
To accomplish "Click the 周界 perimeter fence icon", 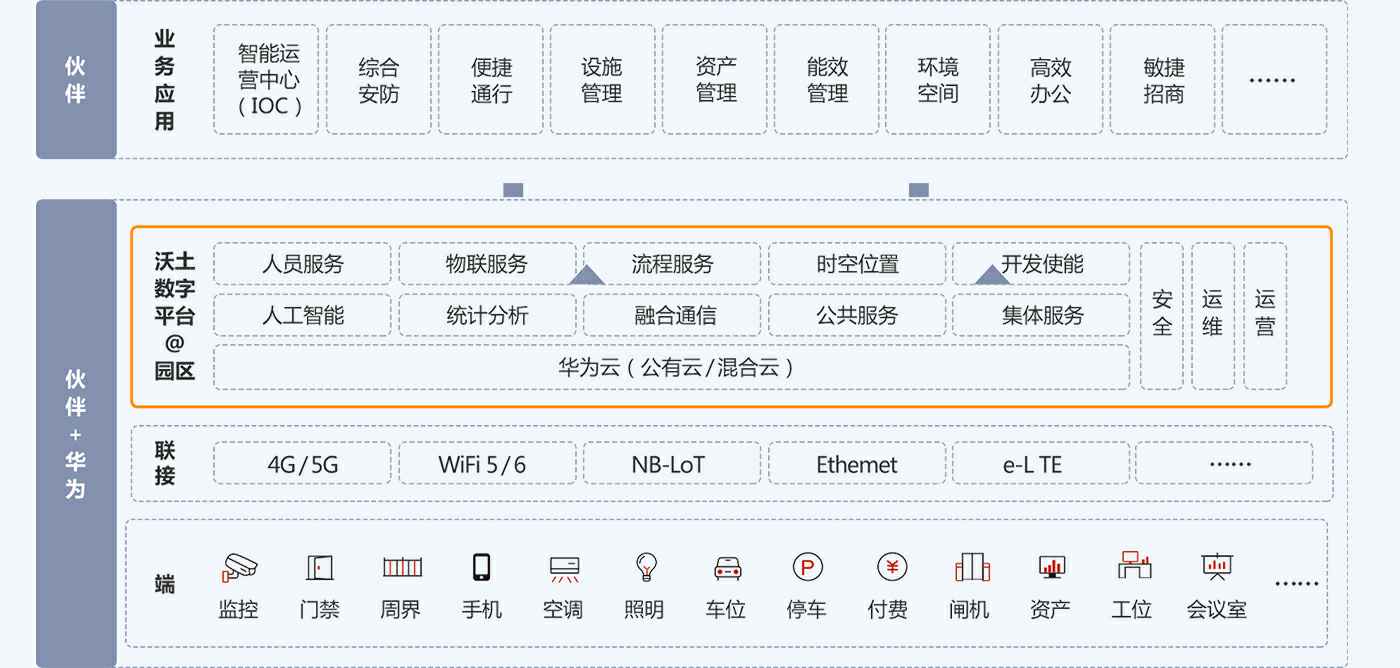I will 401,568.
